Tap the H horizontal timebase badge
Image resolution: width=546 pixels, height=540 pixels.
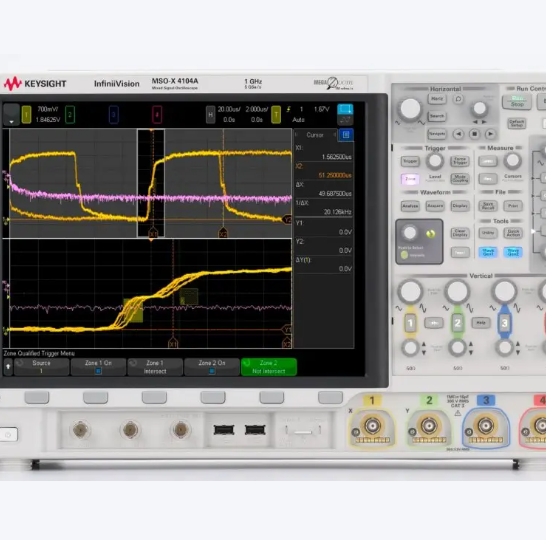[x=210, y=115]
